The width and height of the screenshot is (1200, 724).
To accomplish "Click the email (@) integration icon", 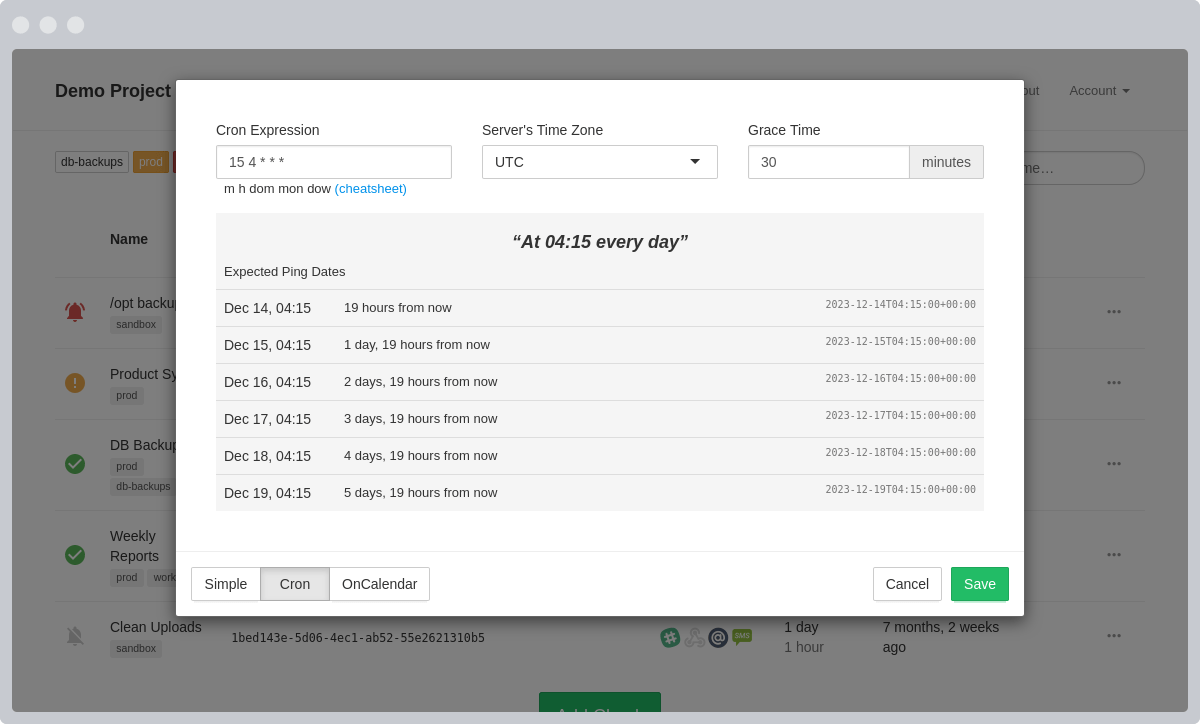I will point(718,637).
